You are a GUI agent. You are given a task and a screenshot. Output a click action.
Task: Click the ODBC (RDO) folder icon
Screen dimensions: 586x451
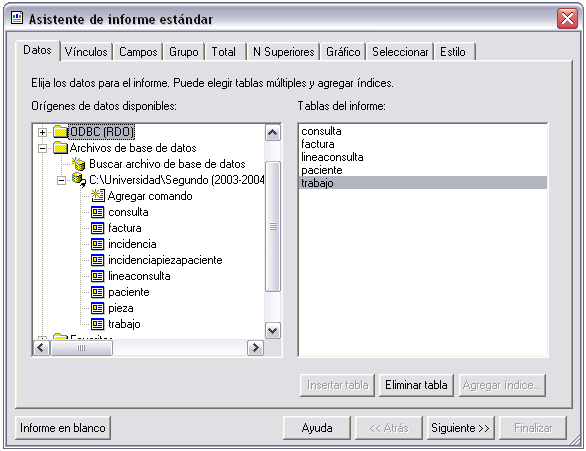pos(60,132)
